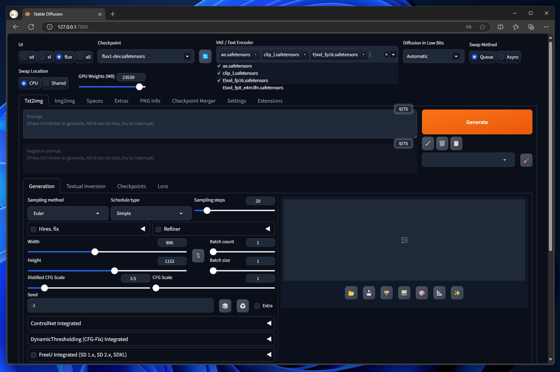Open the Extras tab
Image resolution: width=560 pixels, height=372 pixels.
click(x=121, y=101)
